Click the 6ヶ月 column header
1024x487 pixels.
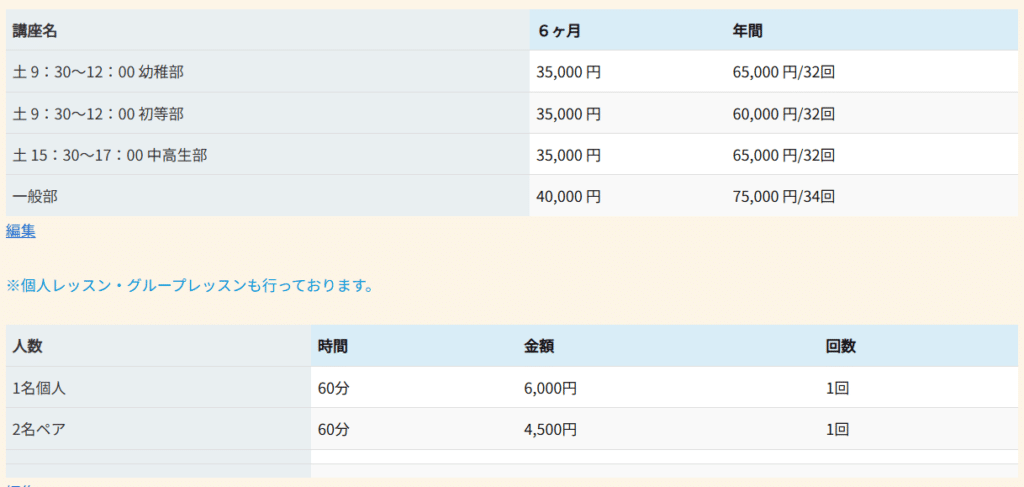(x=559, y=31)
